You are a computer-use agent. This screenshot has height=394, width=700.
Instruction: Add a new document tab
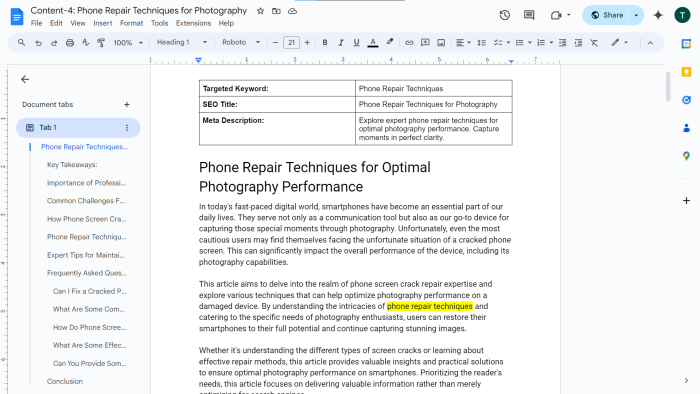point(127,104)
